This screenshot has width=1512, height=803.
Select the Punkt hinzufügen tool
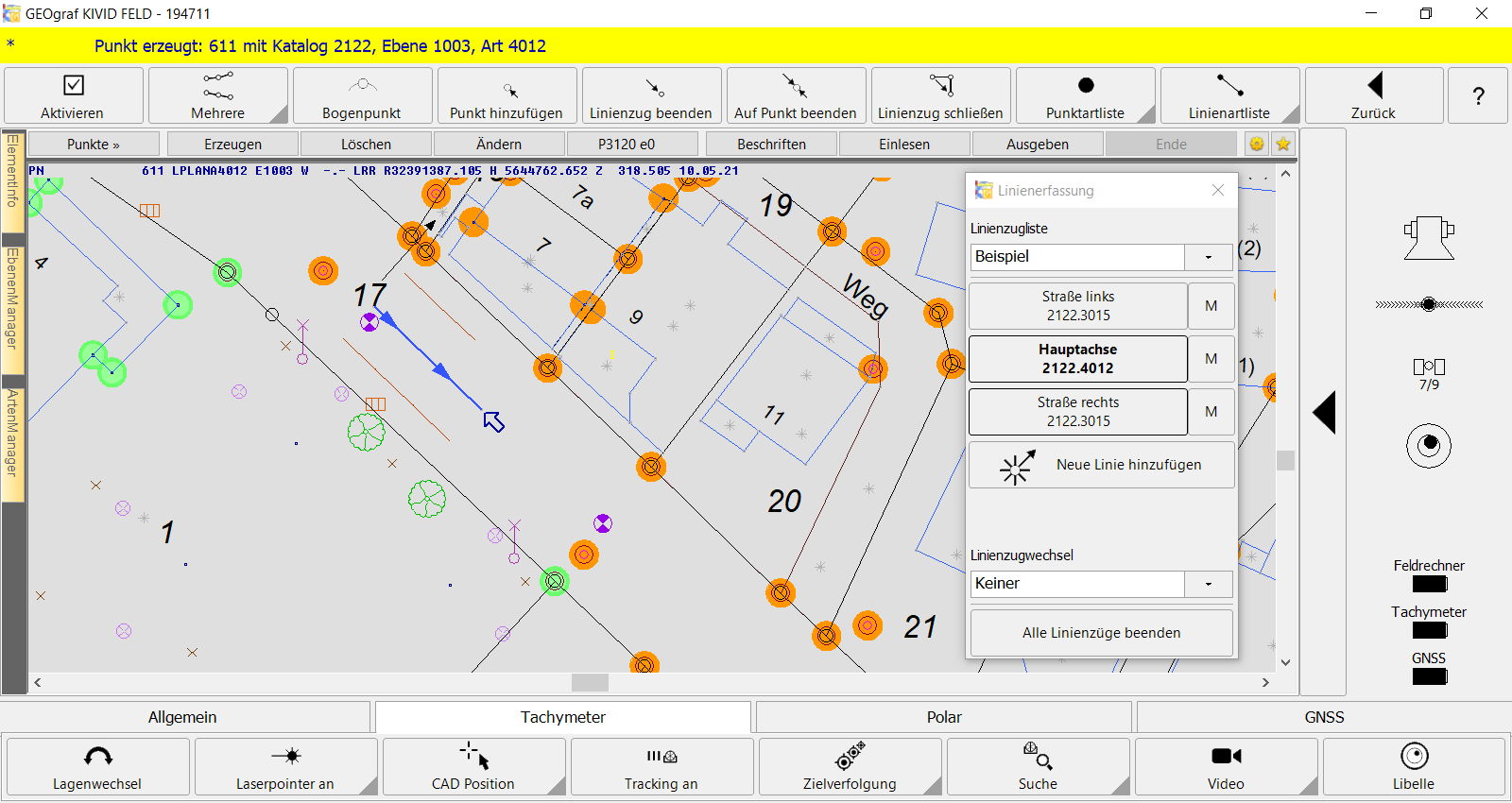coord(507,95)
